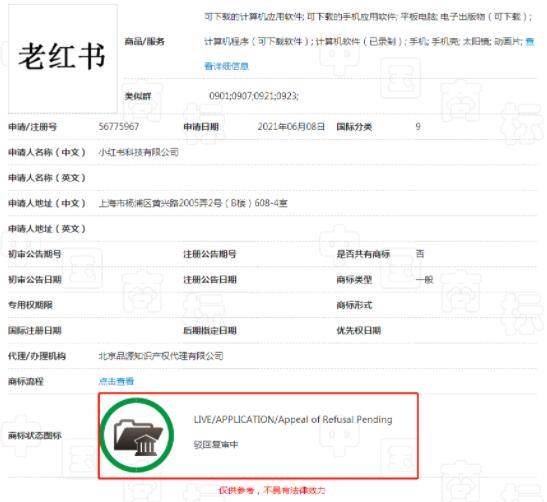Click the 老红书 trademark image
The height and width of the screenshot is (502, 547).
(x=62, y=58)
